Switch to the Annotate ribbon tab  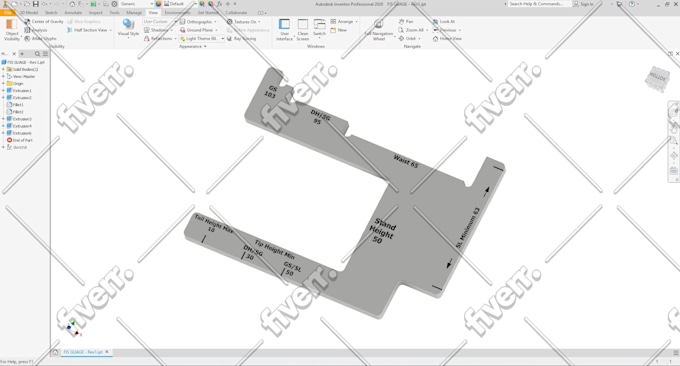[x=73, y=13]
